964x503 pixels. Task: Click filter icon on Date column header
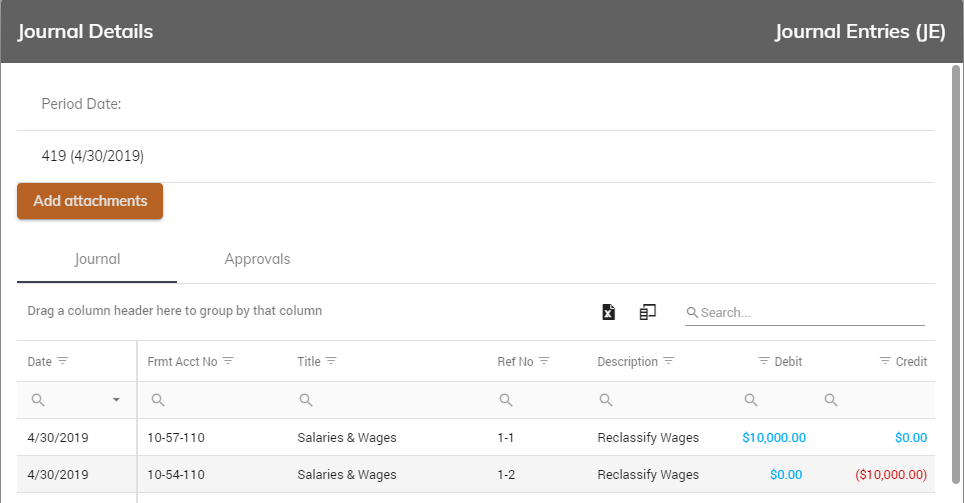coord(62,361)
